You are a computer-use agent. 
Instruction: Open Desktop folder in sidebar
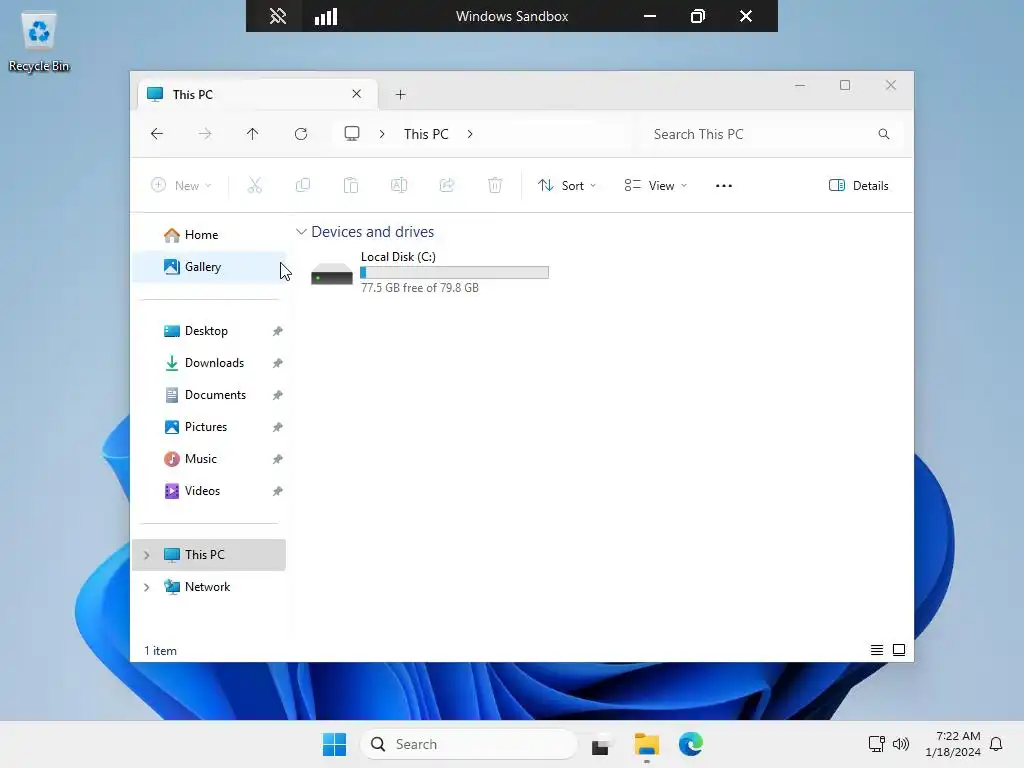[x=209, y=331]
